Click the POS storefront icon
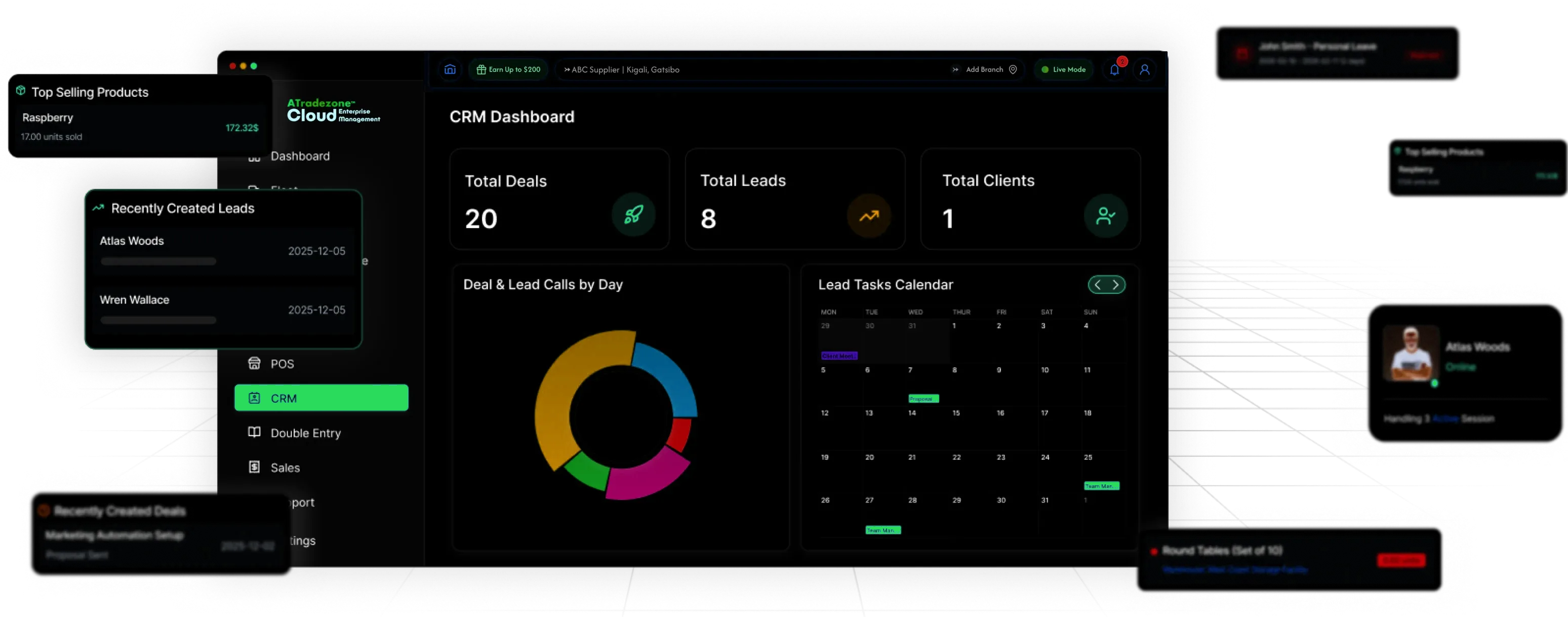 pos(255,363)
